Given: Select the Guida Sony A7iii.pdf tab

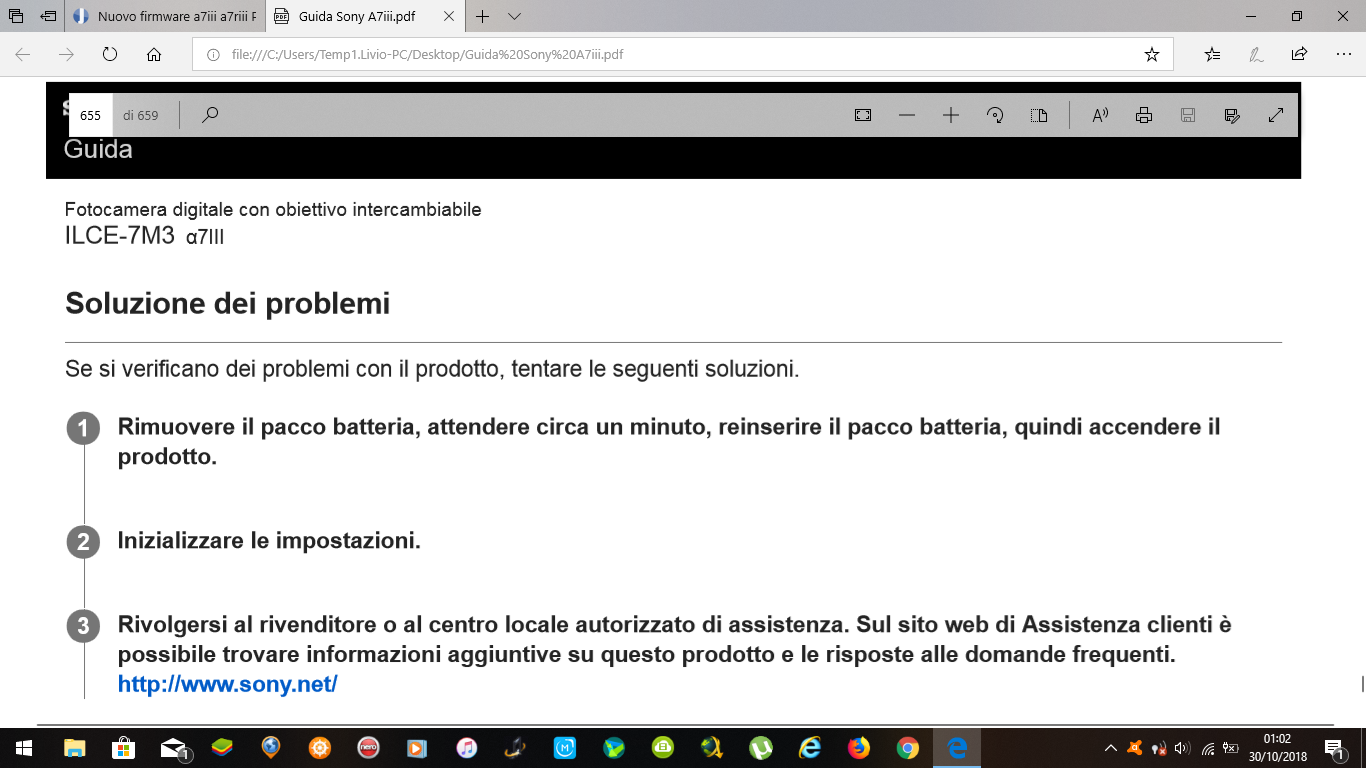Looking at the screenshot, I should pos(358,16).
